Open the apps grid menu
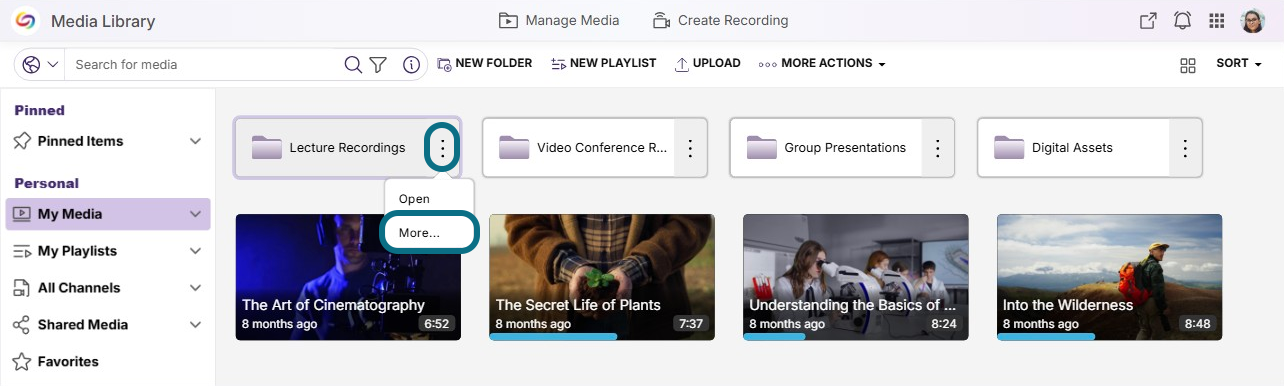The width and height of the screenshot is (1284, 386). click(1217, 21)
